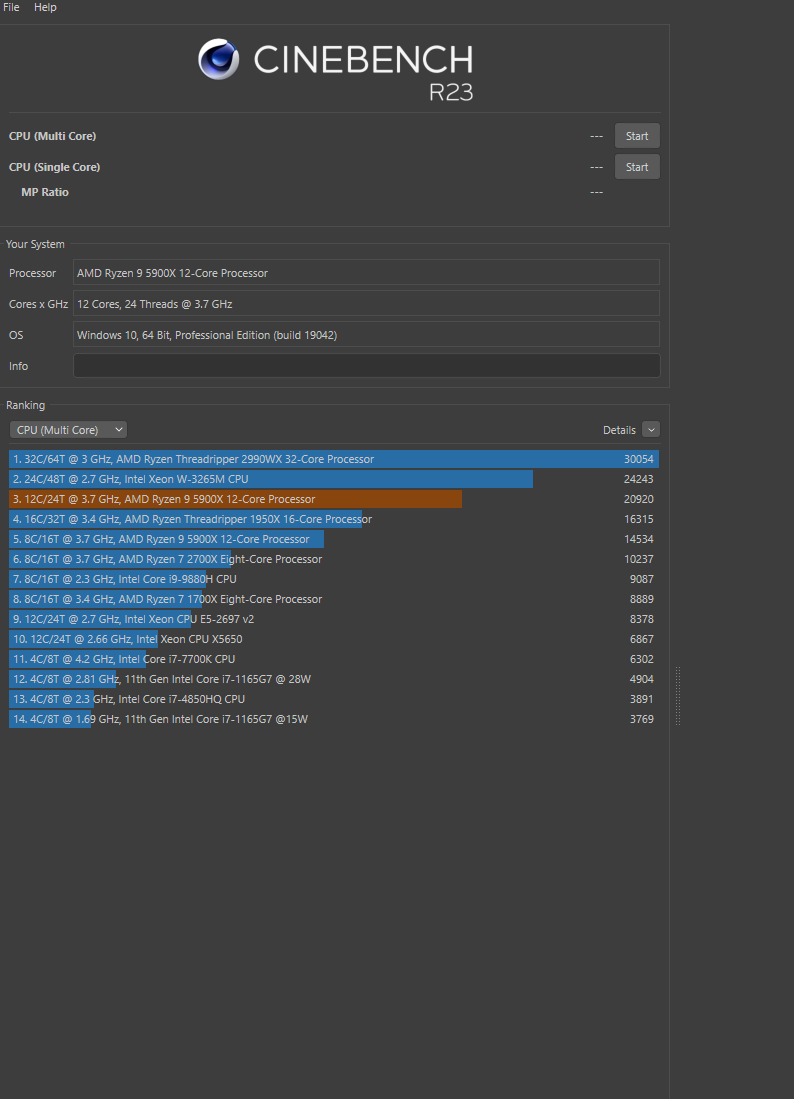Select the Ryzen 7 2700X ranking row
Viewport: 794px width, 1099px height.
[x=334, y=559]
